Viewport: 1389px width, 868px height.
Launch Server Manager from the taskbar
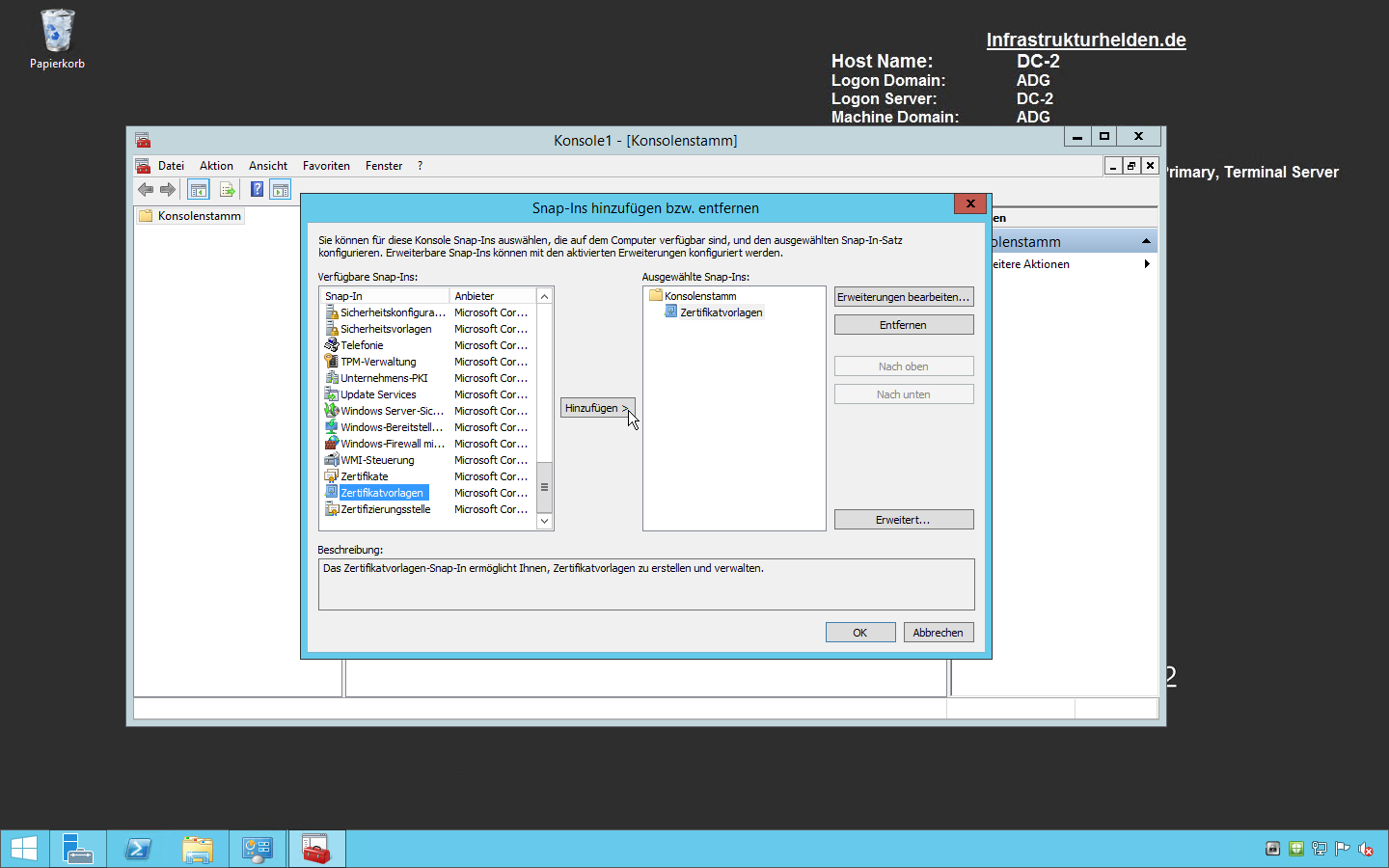pos(77,849)
